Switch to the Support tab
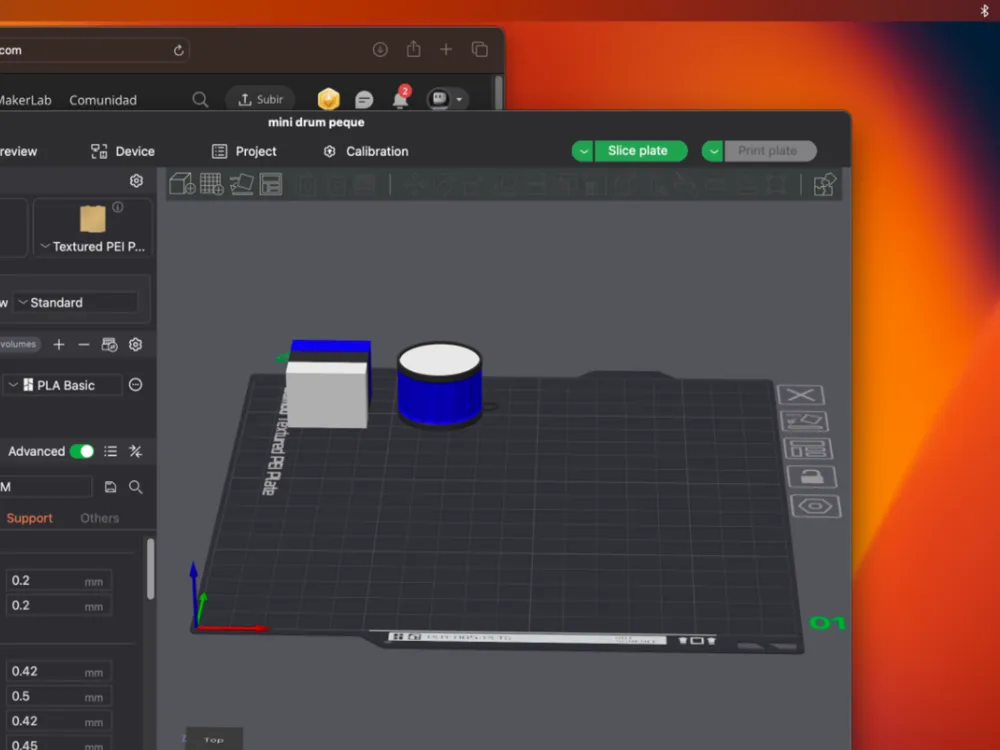The width and height of the screenshot is (1000, 750). click(29, 518)
